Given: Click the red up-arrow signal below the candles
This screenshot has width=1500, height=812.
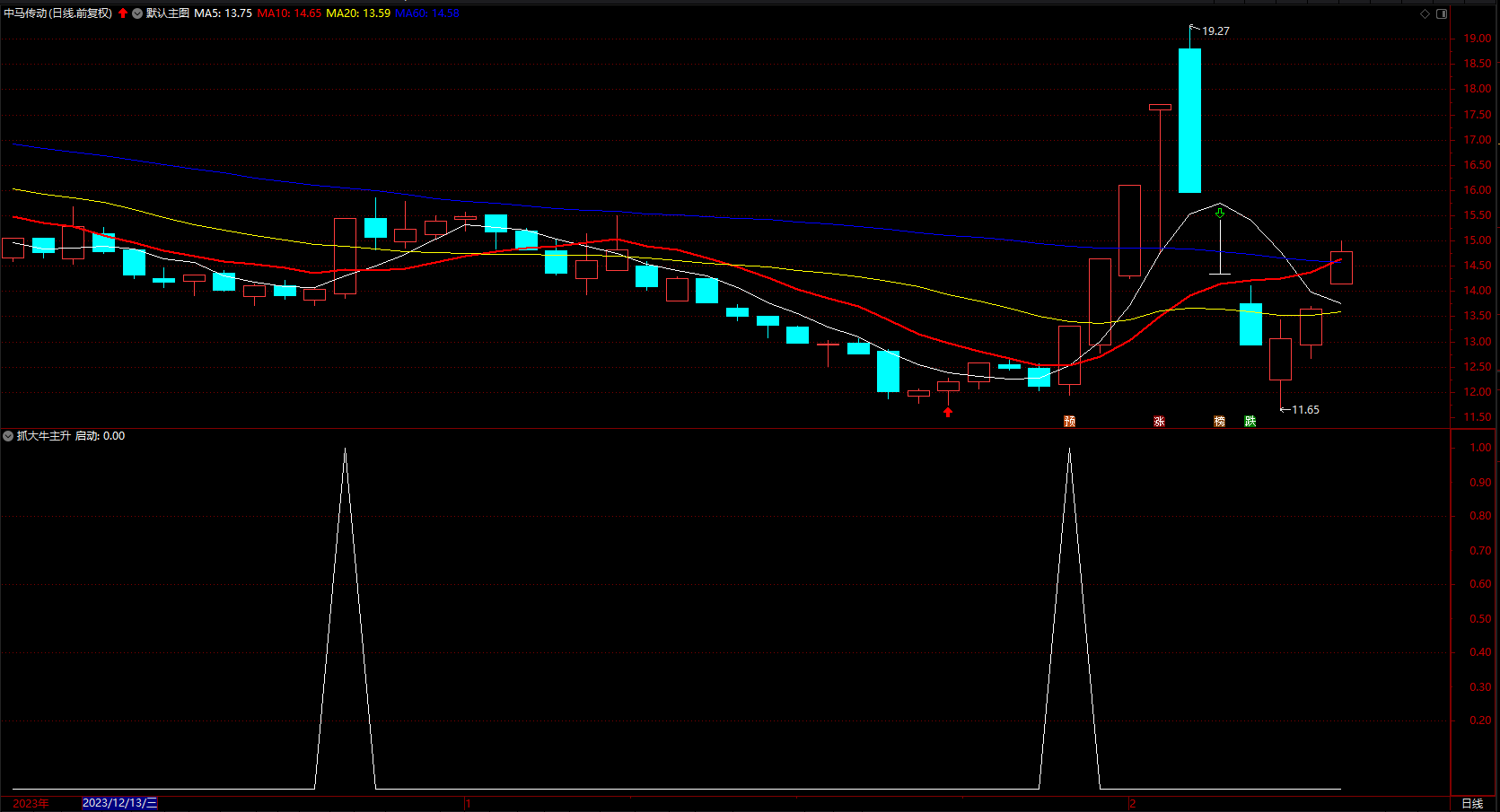Looking at the screenshot, I should coord(948,412).
